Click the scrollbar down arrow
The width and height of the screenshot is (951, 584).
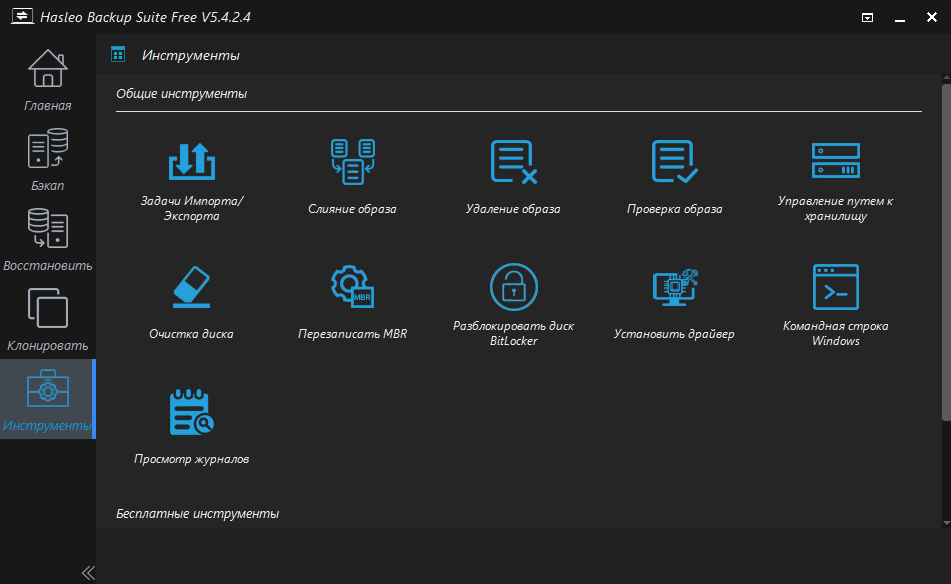pos(945,521)
